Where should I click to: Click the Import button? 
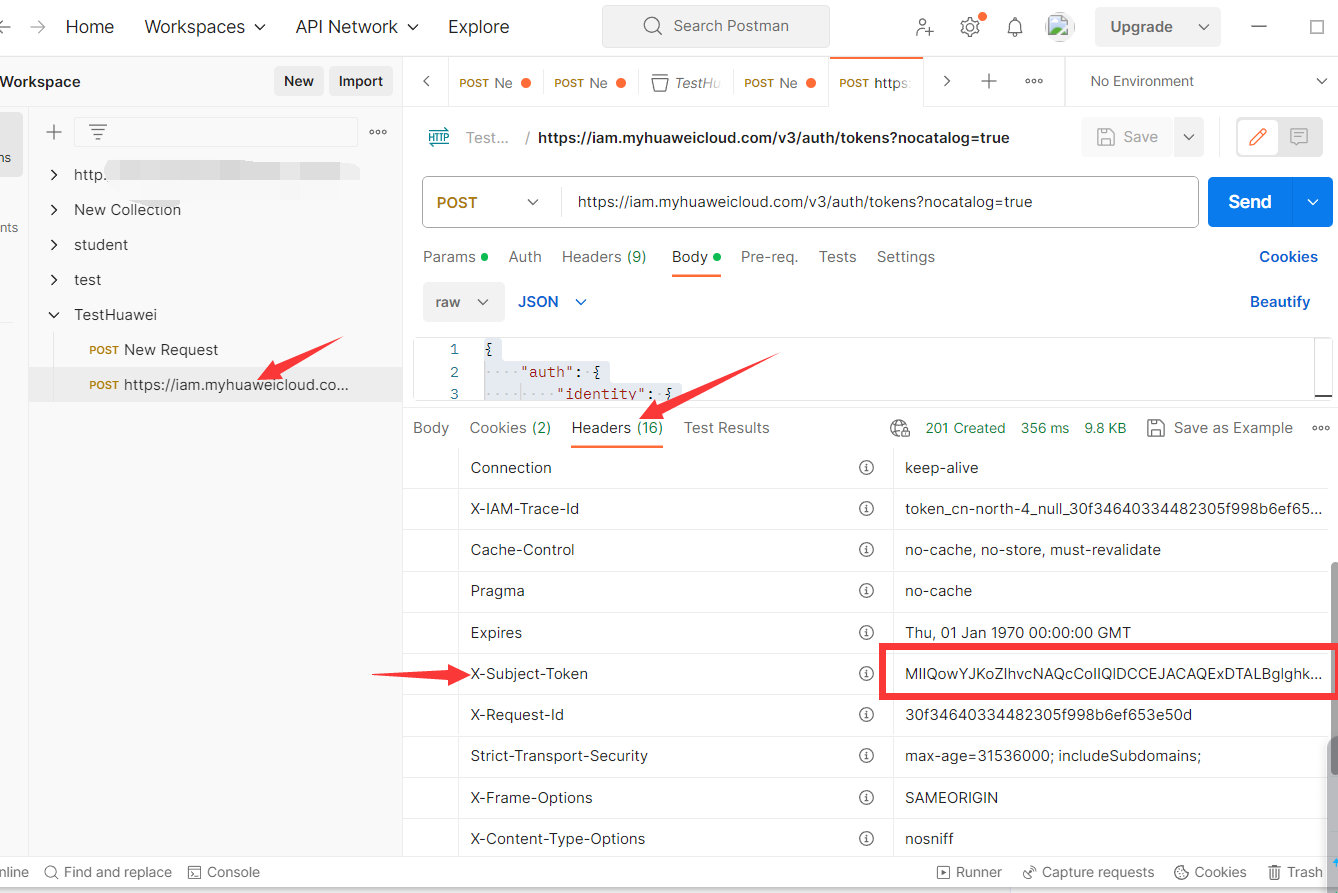pyautogui.click(x=360, y=82)
